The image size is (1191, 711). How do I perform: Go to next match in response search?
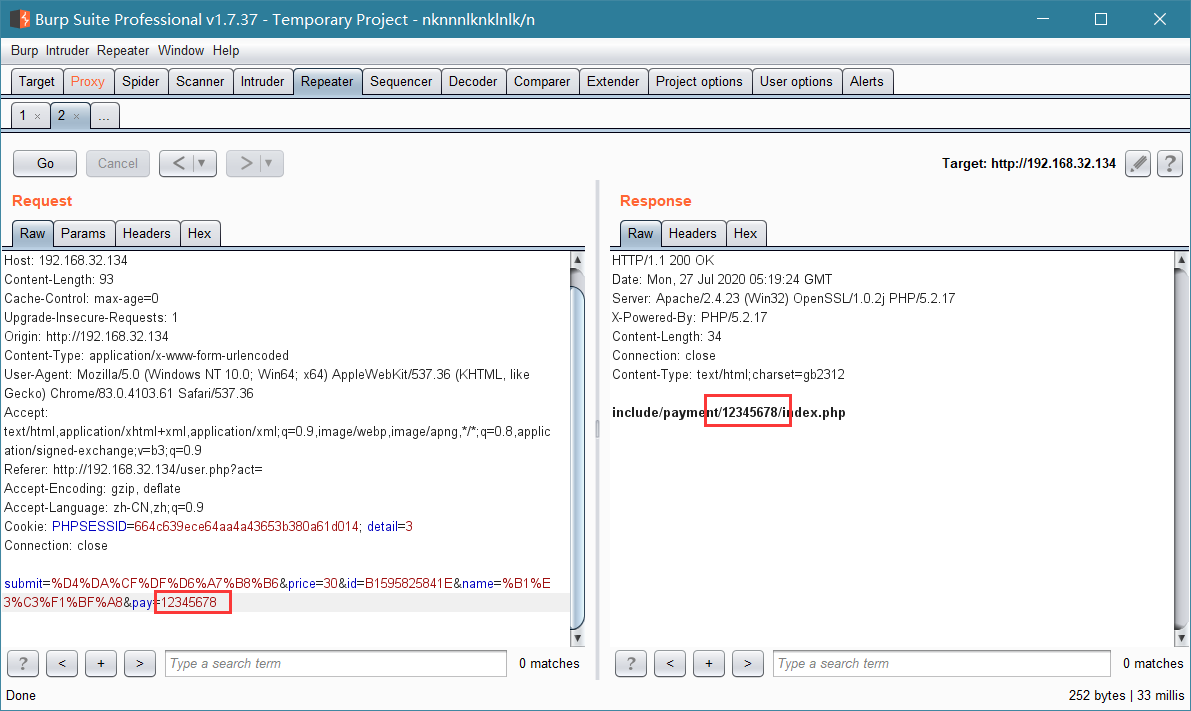[747, 663]
